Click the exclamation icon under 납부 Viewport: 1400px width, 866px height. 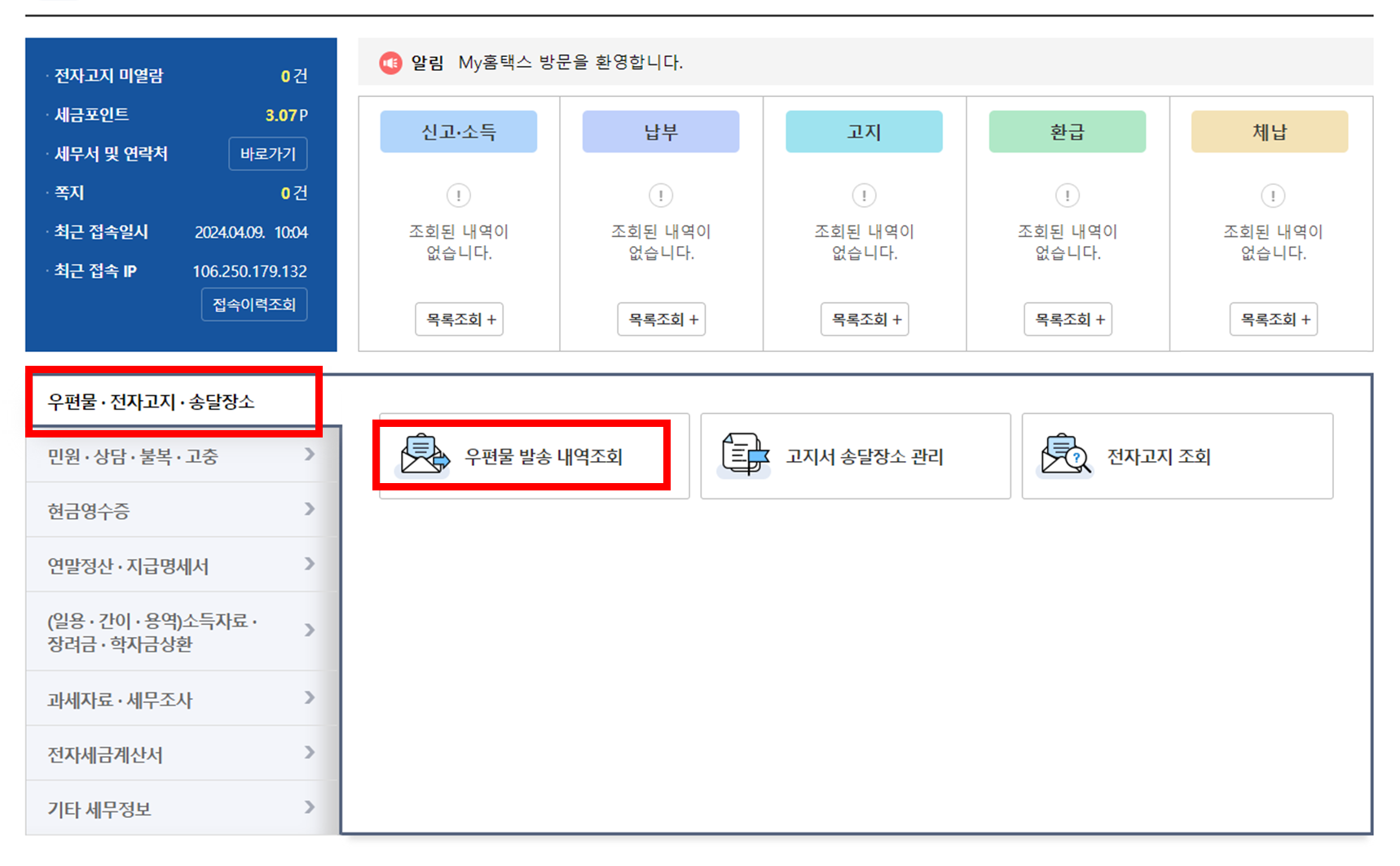pos(661,196)
